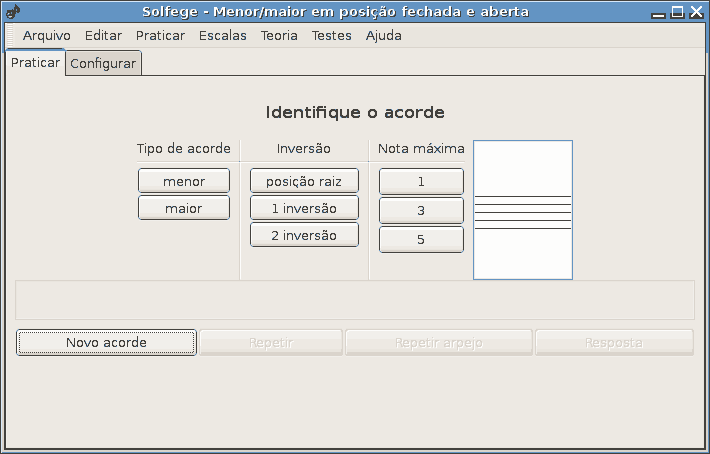
Task: Open the Escalas menu
Action: tap(223, 35)
